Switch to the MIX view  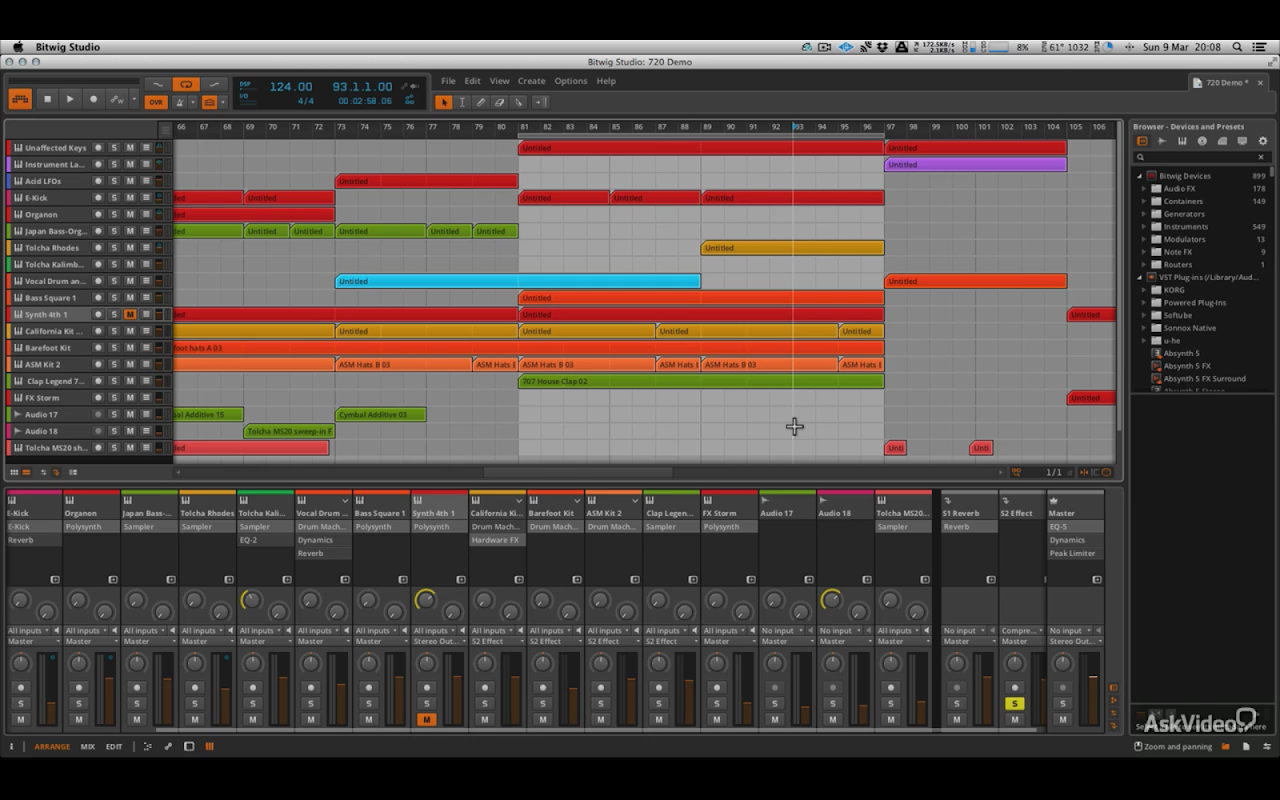(88, 746)
